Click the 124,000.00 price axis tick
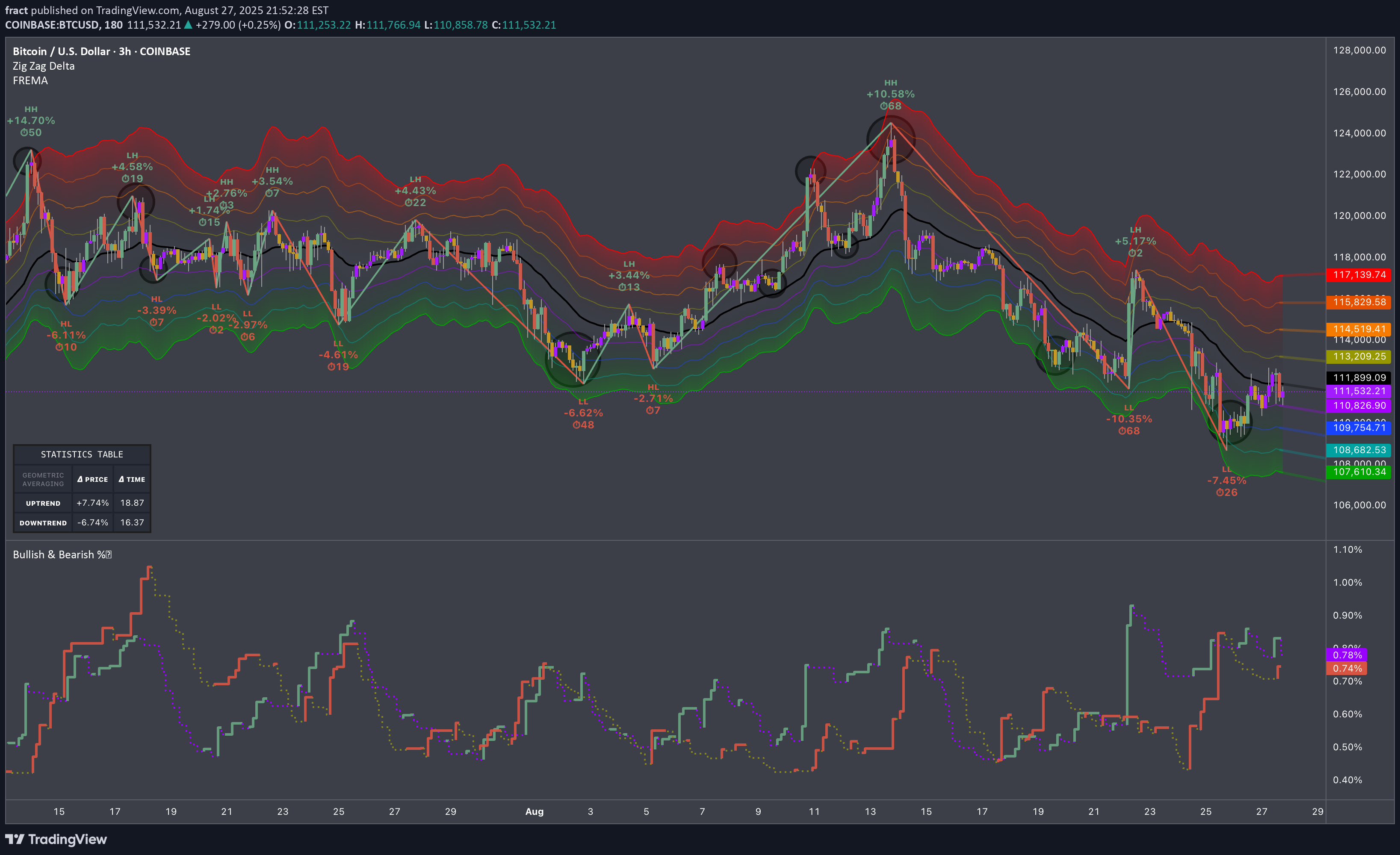Screen dimensions: 1400x855 (x=1360, y=133)
